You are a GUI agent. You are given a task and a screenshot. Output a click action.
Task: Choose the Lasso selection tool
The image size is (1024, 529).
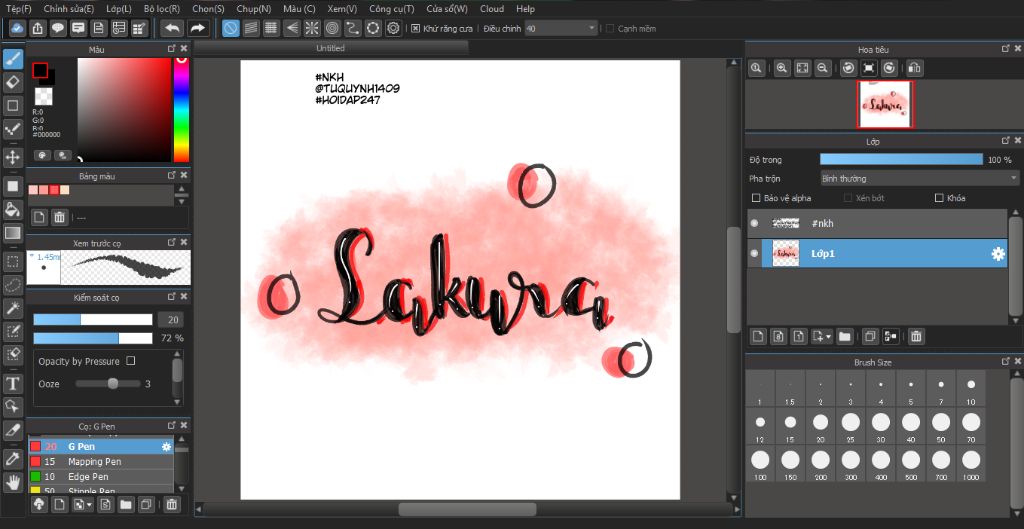13,285
